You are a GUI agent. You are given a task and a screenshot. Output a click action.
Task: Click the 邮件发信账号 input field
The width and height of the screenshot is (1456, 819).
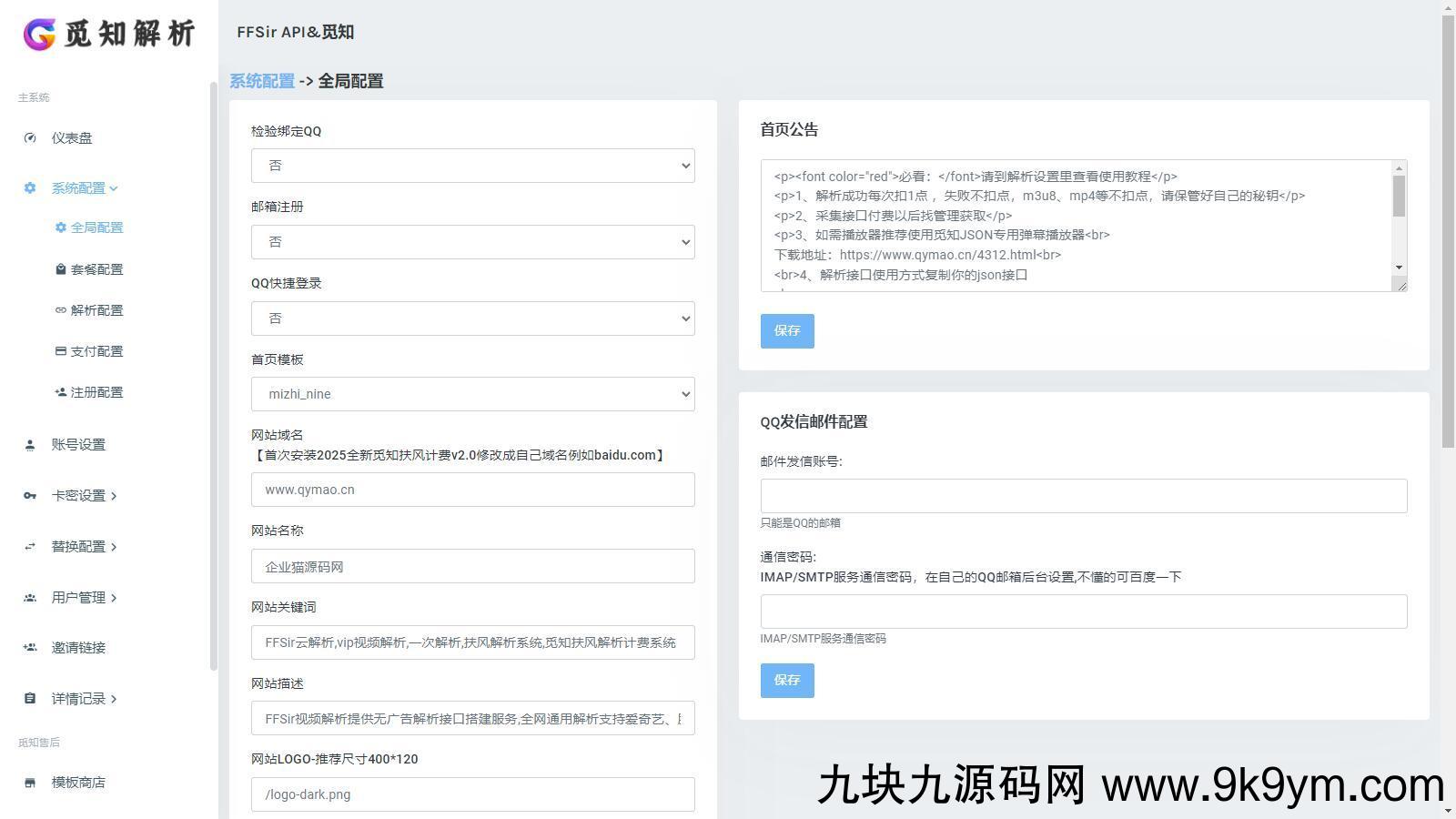coord(1083,496)
